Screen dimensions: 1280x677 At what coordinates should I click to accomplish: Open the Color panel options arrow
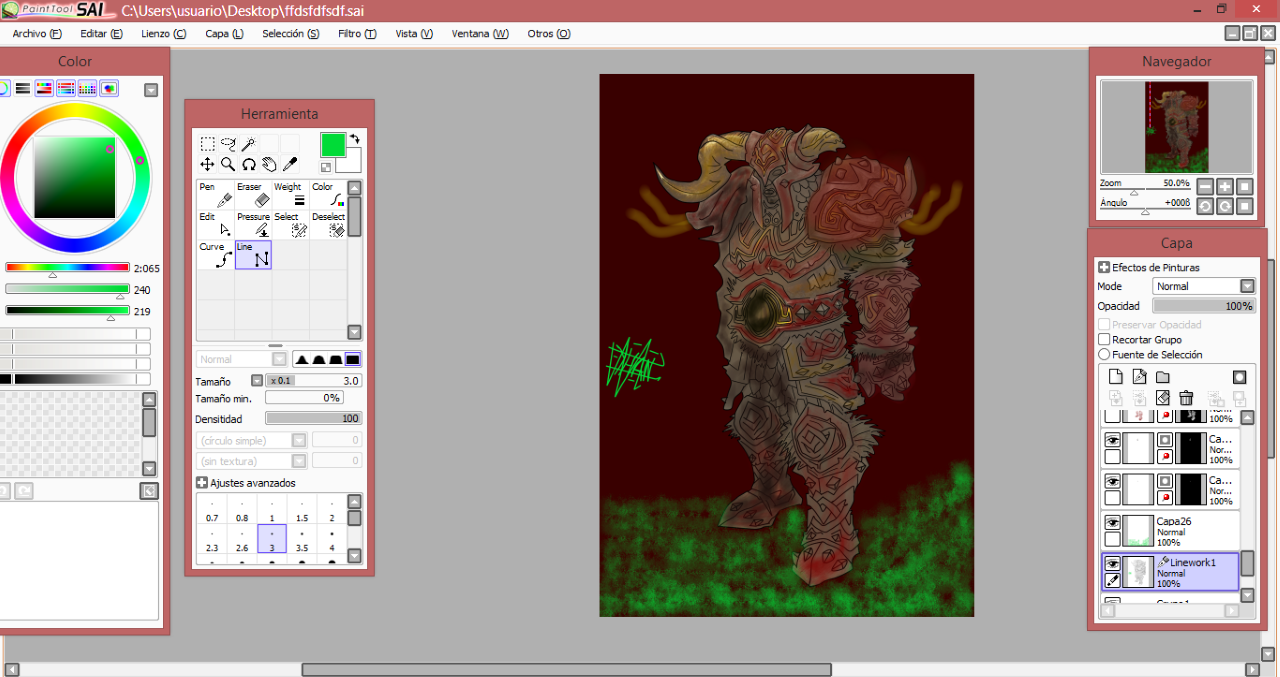point(151,90)
